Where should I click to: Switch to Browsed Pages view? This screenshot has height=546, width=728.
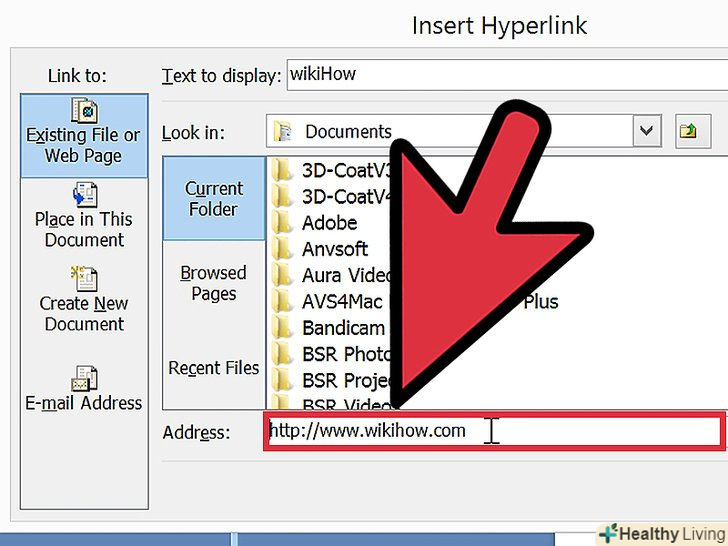pos(214,283)
